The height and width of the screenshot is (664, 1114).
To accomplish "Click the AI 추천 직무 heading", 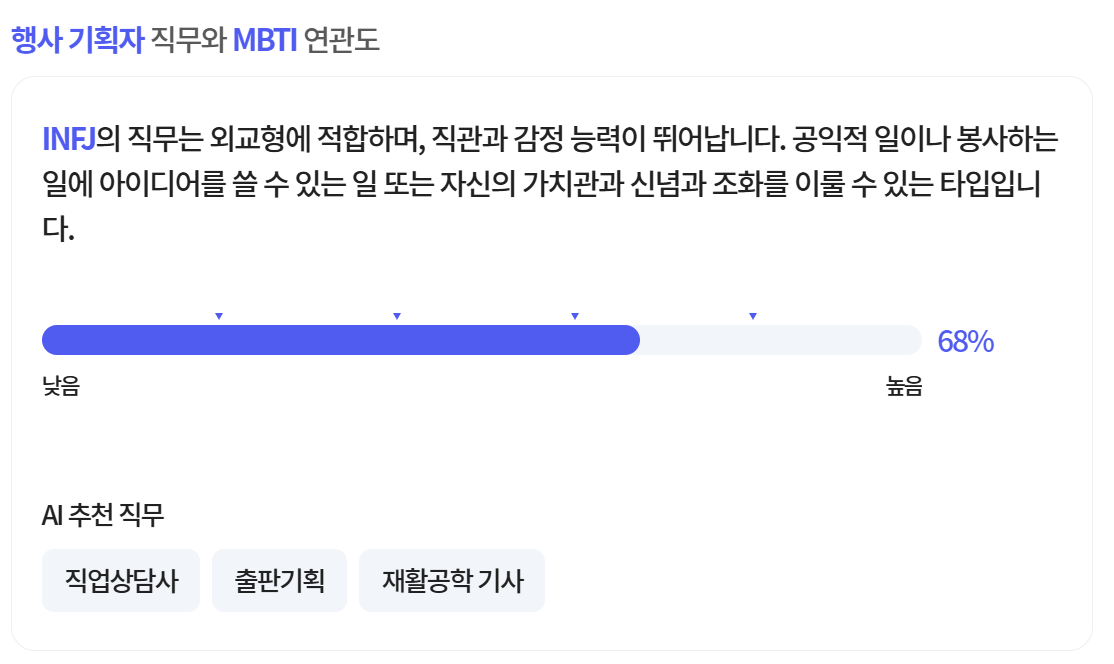I will (x=103, y=515).
